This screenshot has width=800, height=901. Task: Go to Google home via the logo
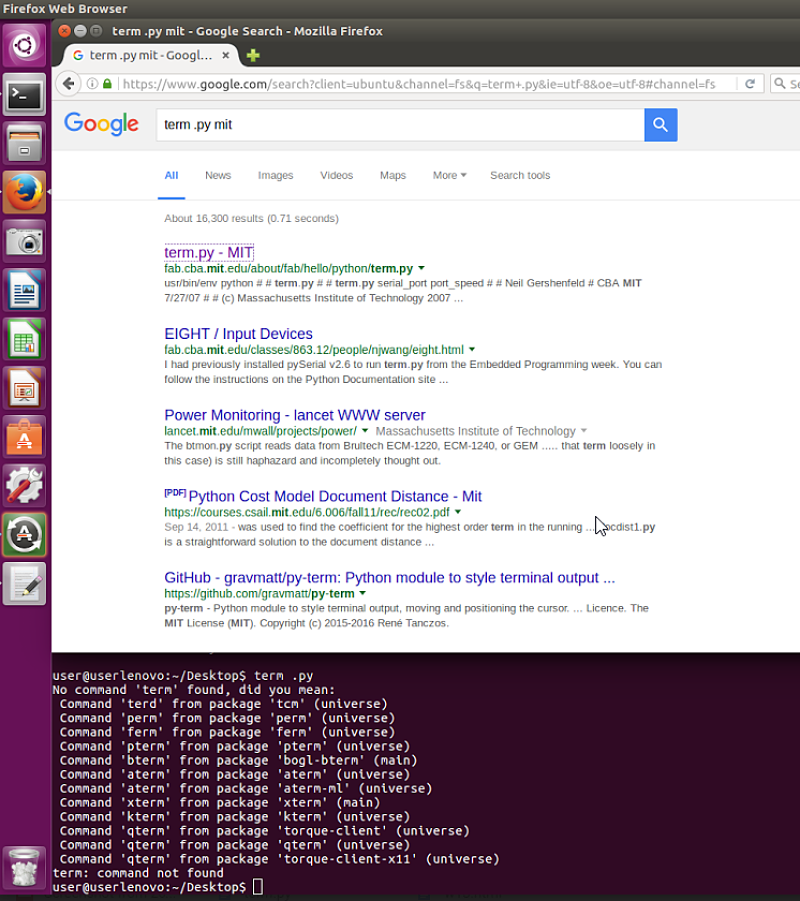click(x=101, y=124)
